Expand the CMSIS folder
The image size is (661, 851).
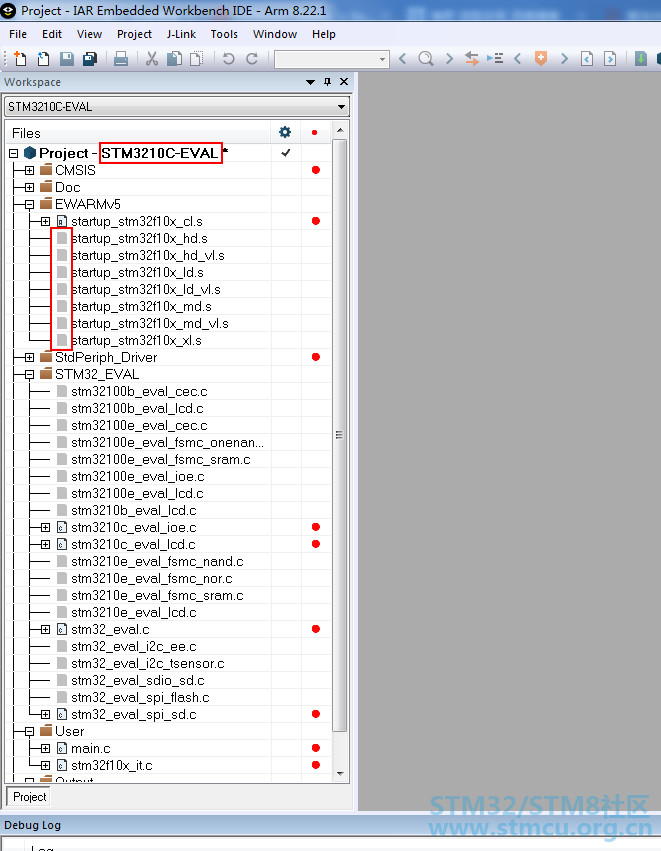(x=29, y=170)
